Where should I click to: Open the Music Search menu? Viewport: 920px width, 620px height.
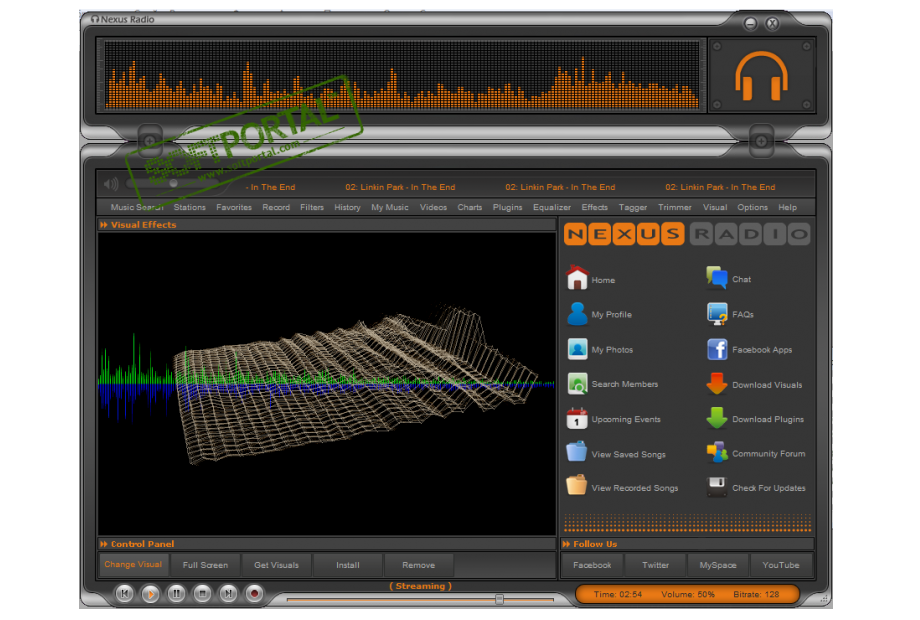click(x=137, y=207)
